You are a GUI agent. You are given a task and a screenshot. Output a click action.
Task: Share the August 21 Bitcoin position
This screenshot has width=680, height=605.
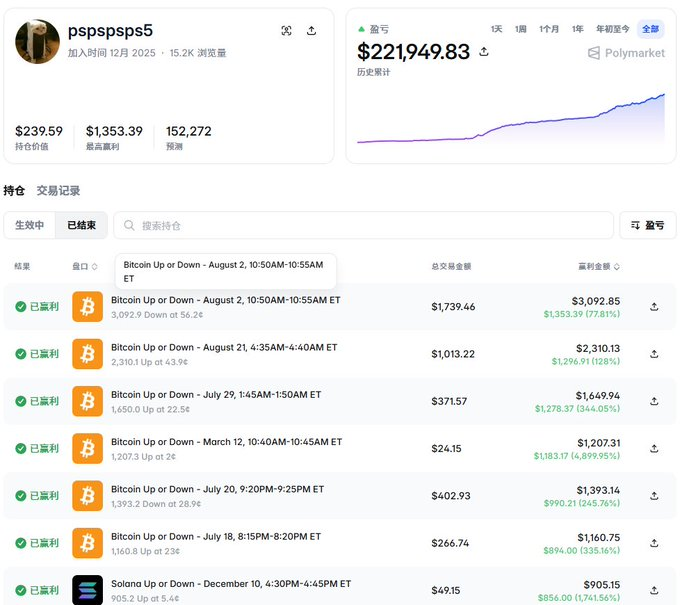[x=654, y=354]
